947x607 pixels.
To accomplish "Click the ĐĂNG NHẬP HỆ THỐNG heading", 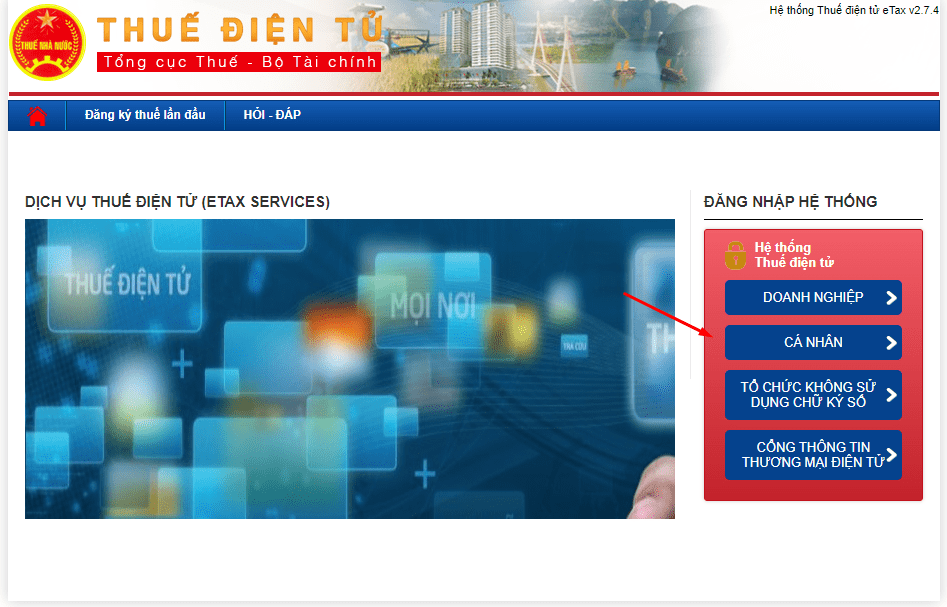I will (x=790, y=202).
